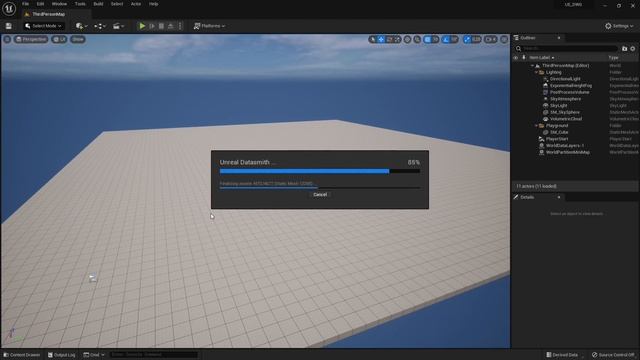The height and width of the screenshot is (360, 640).
Task: Select DirectionalLight in the Outliner
Action: 565,79
